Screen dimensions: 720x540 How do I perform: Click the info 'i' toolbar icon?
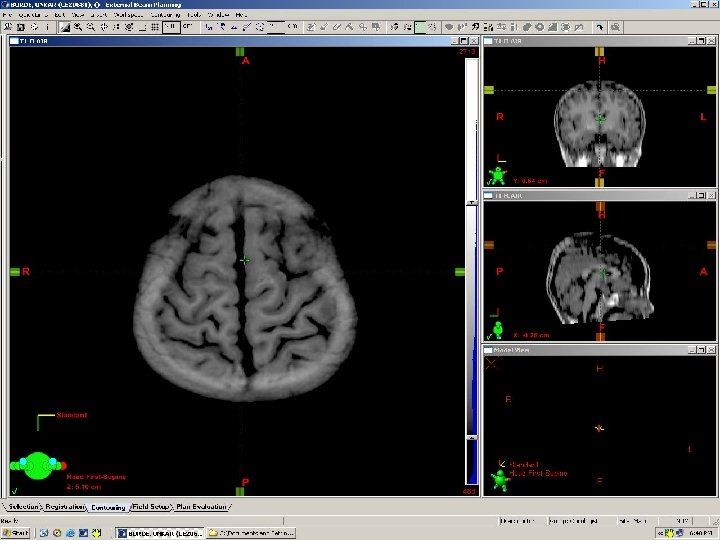[x=47, y=27]
